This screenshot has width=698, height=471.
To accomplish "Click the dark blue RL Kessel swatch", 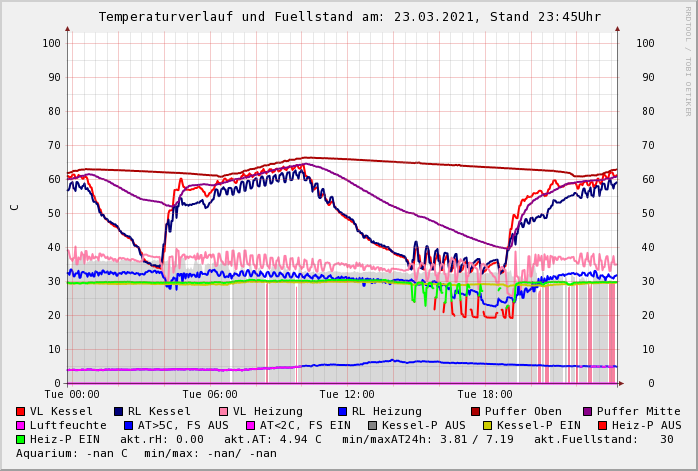I will coord(118,411).
